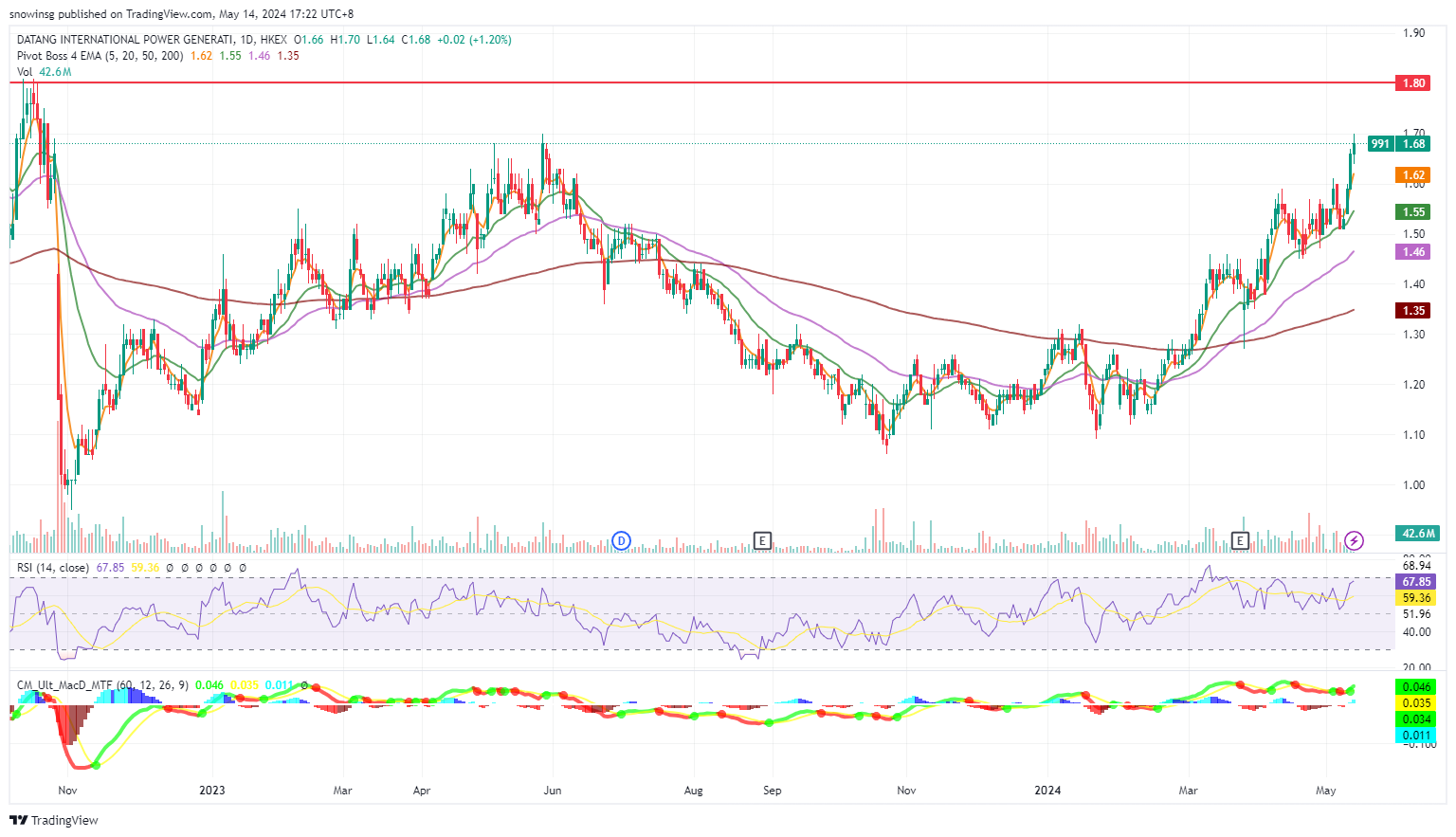Viewport: 1456px width, 837px height.
Task: Click the HKEX exchange label in the legend
Action: (273, 40)
